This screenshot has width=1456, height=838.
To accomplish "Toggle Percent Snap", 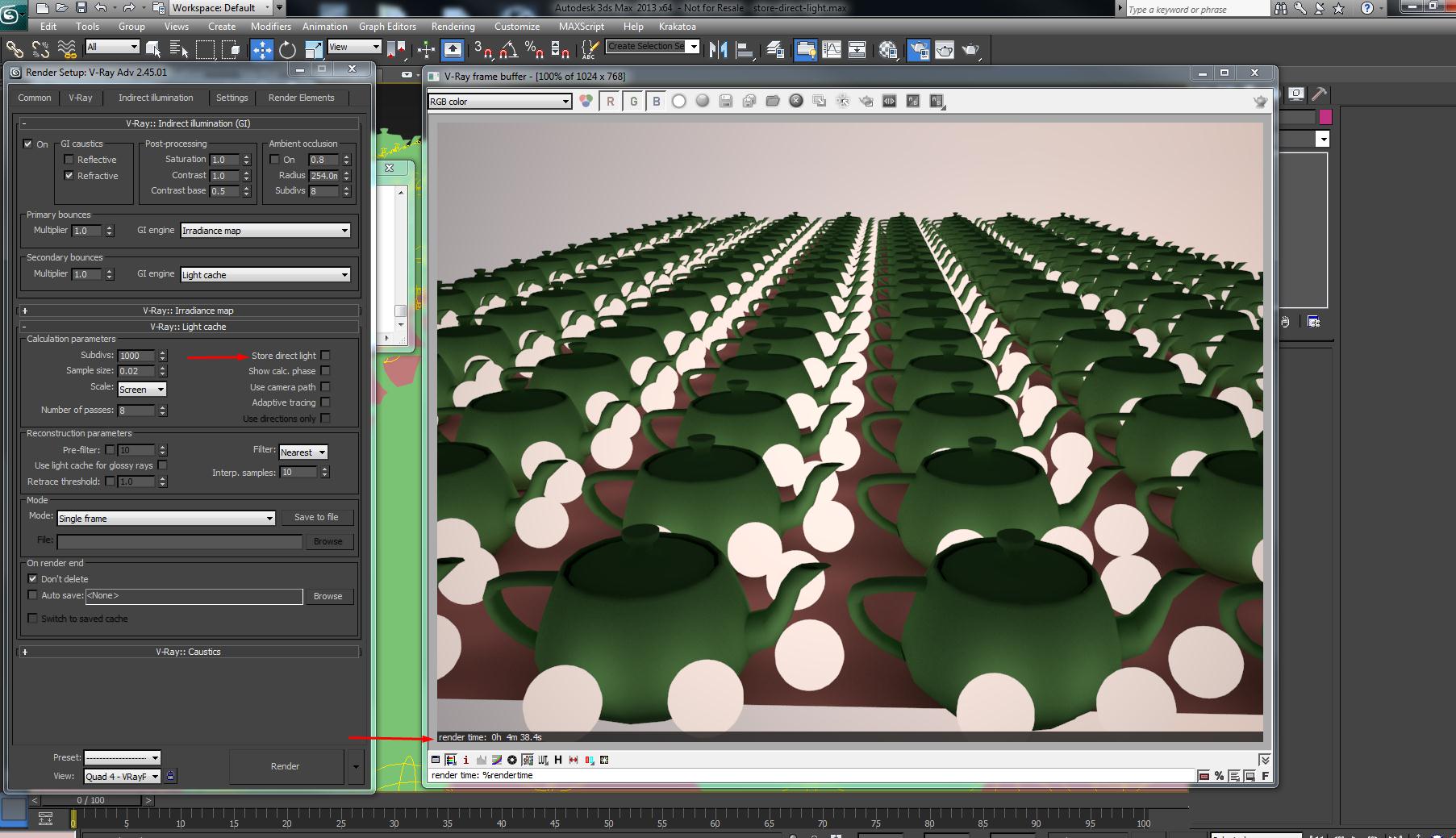I will pyautogui.click(x=534, y=50).
